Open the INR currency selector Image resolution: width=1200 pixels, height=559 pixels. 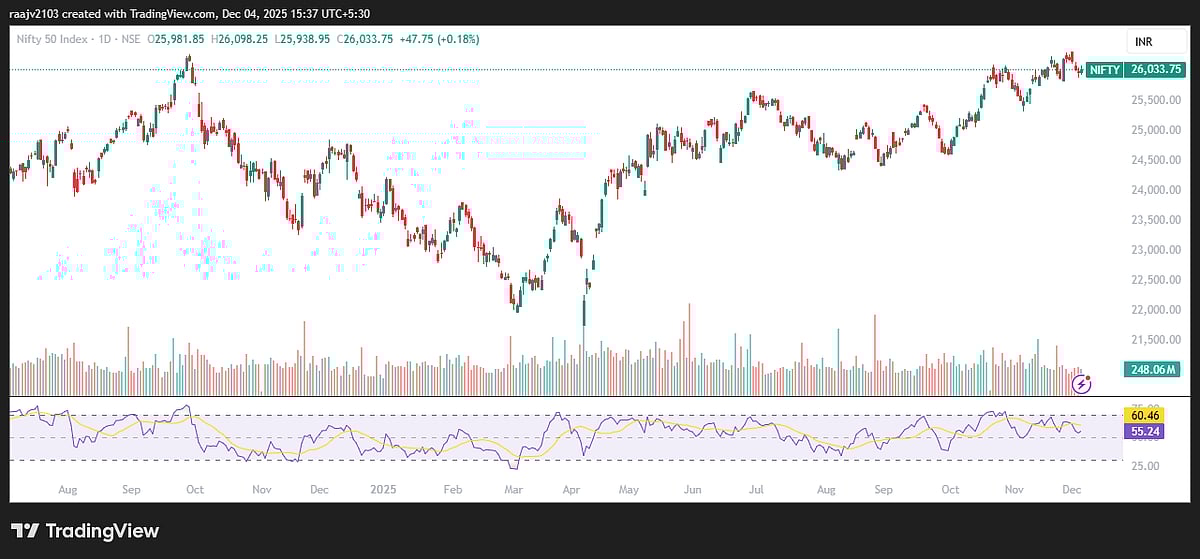(x=1146, y=42)
